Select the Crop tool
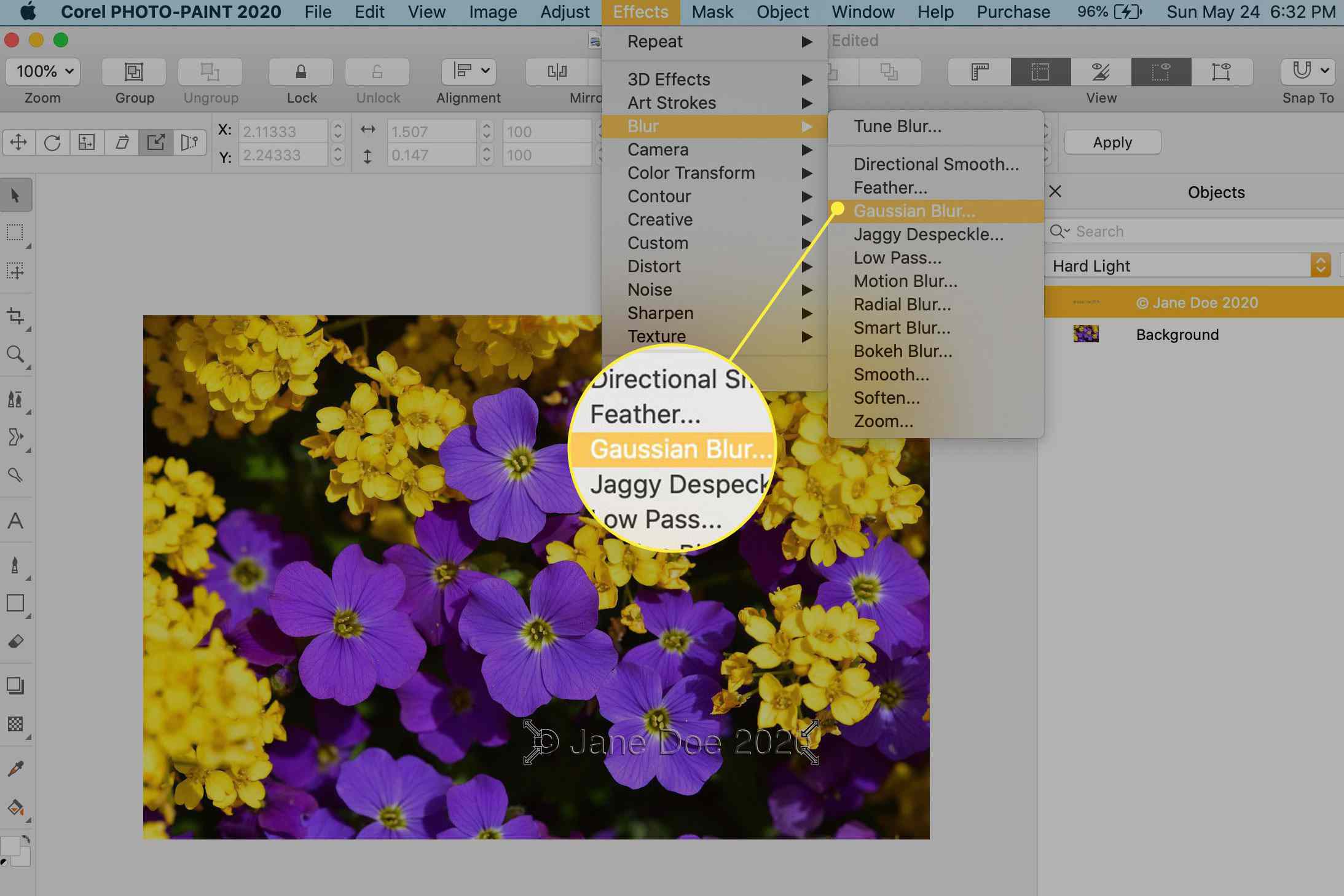 [15, 316]
